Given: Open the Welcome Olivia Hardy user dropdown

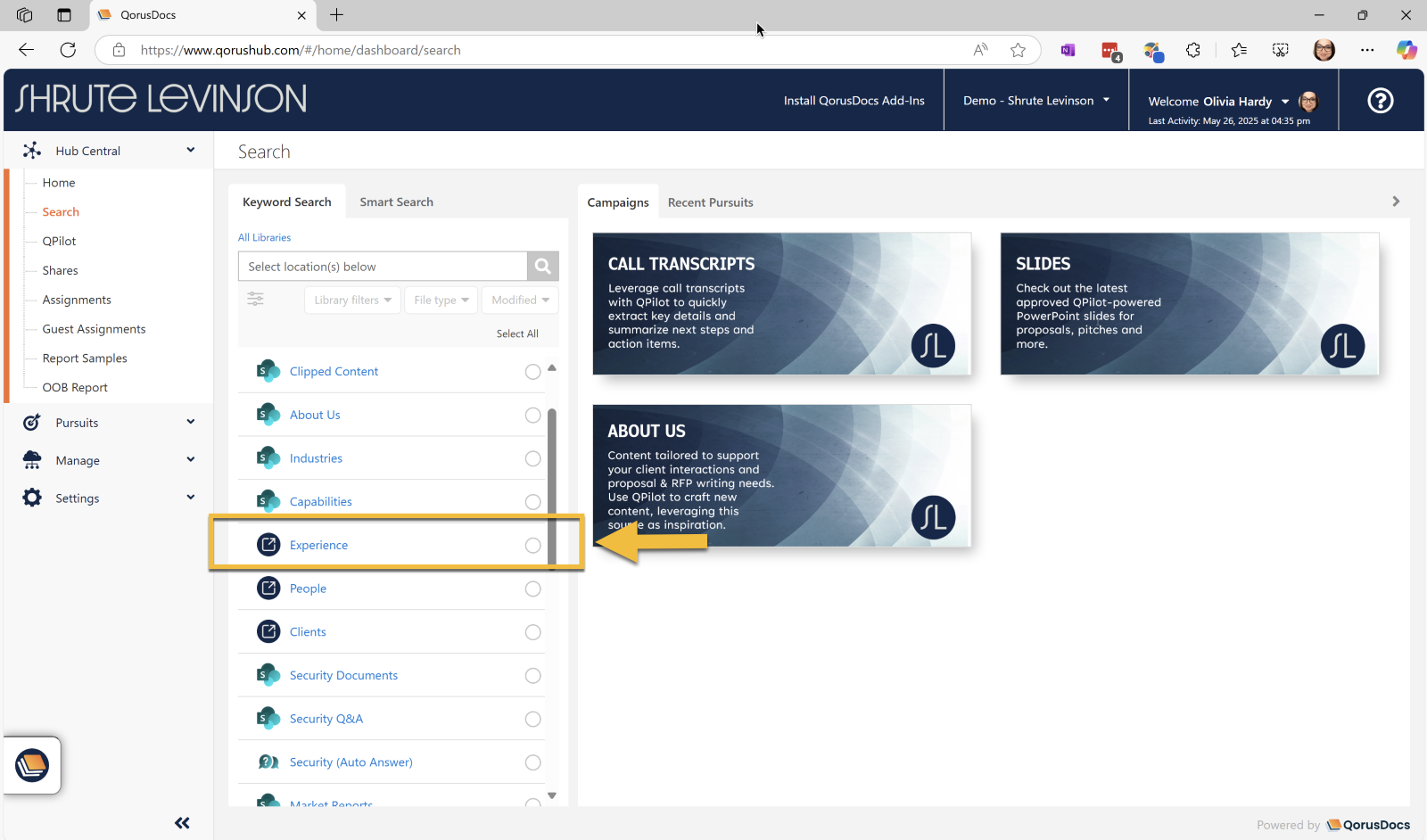Looking at the screenshot, I should 1218,102.
